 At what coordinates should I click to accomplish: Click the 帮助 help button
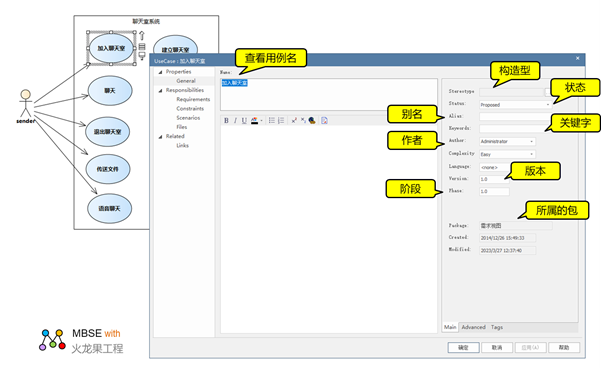(564, 347)
